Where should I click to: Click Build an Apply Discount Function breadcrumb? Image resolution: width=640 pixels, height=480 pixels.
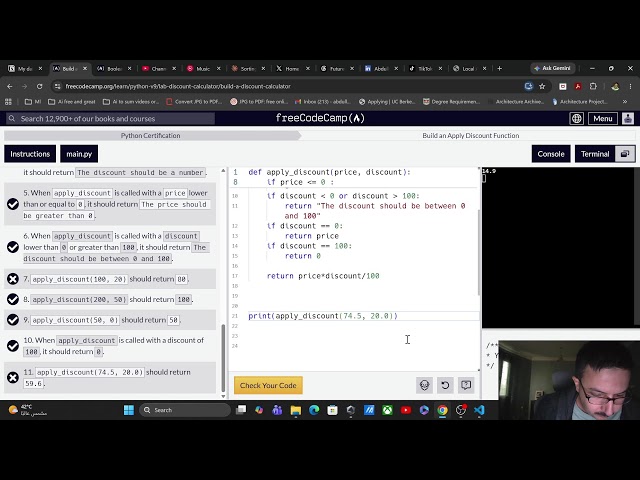coord(471,136)
